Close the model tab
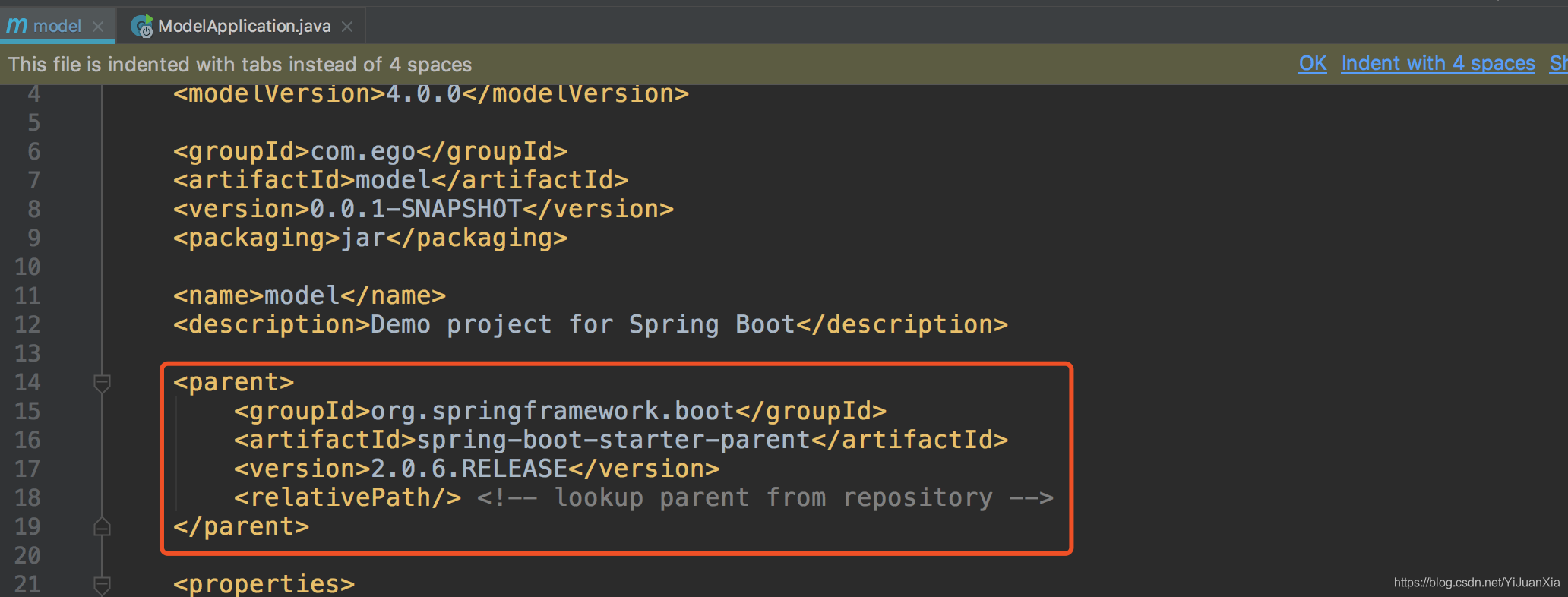Screen dimensions: 1568x597 tap(98, 27)
